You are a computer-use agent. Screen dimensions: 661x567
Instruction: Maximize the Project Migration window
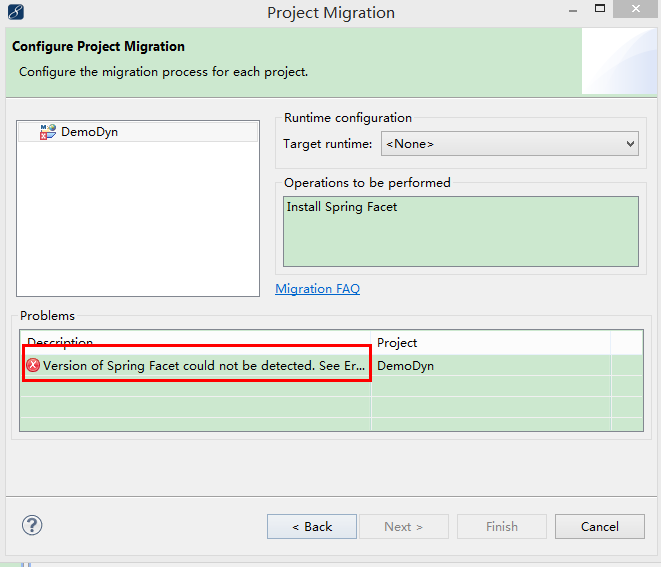click(x=600, y=8)
